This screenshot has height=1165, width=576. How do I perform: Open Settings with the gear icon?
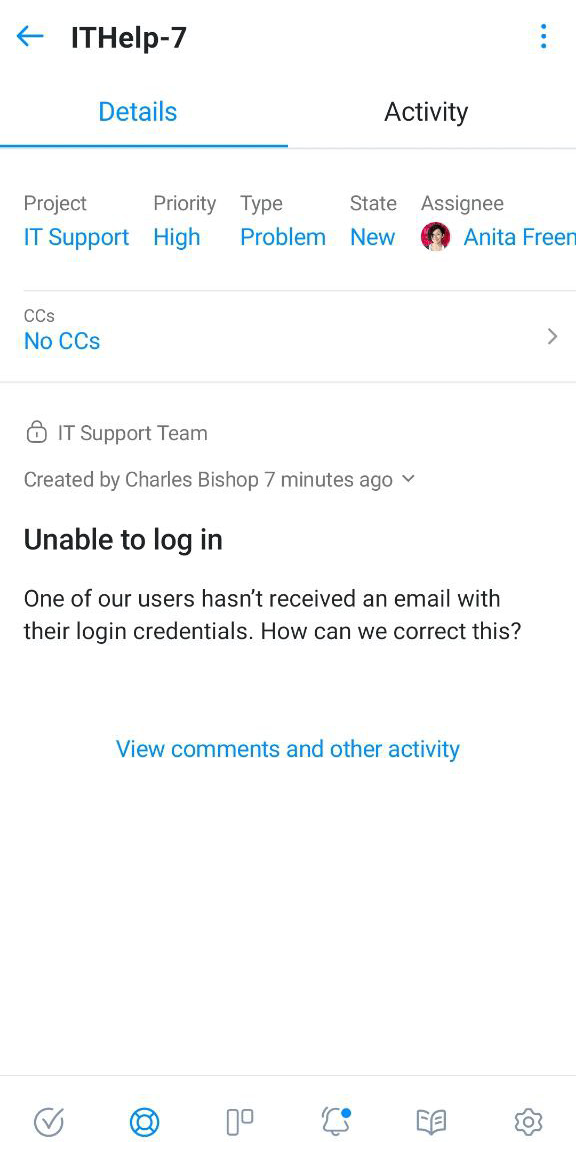[528, 1122]
